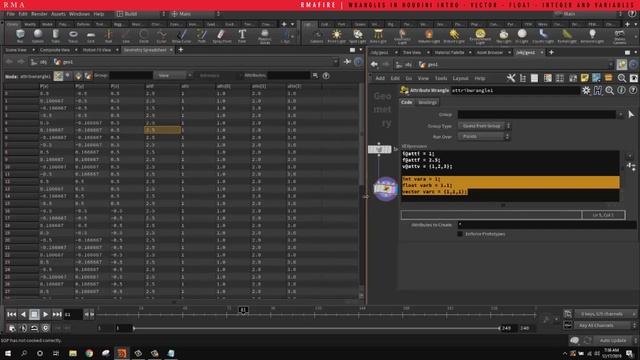Image resolution: width=640 pixels, height=360 pixels.
Task: Select the Spray Paint shelf tool
Action: tap(222, 36)
